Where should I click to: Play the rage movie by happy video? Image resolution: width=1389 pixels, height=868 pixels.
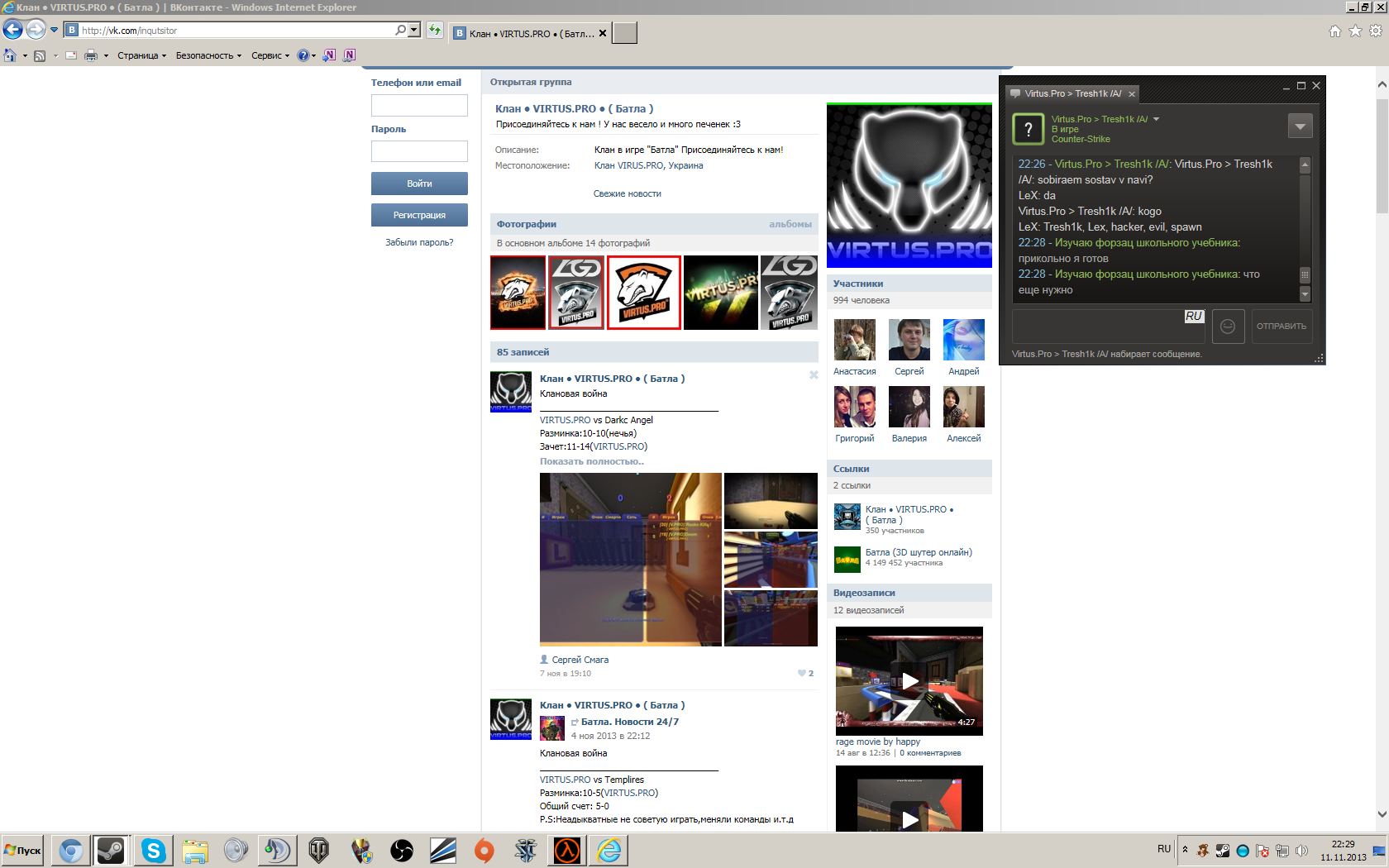coord(909,680)
